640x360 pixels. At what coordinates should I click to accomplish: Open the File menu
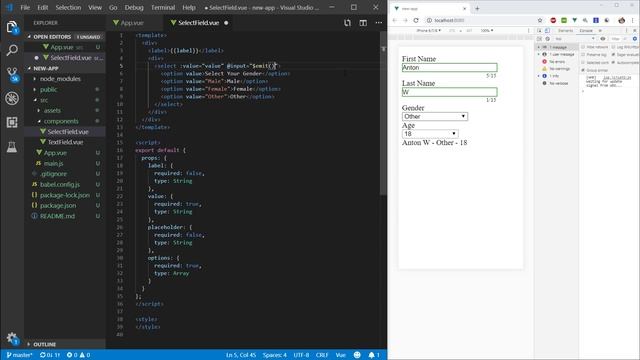(x=25, y=7)
